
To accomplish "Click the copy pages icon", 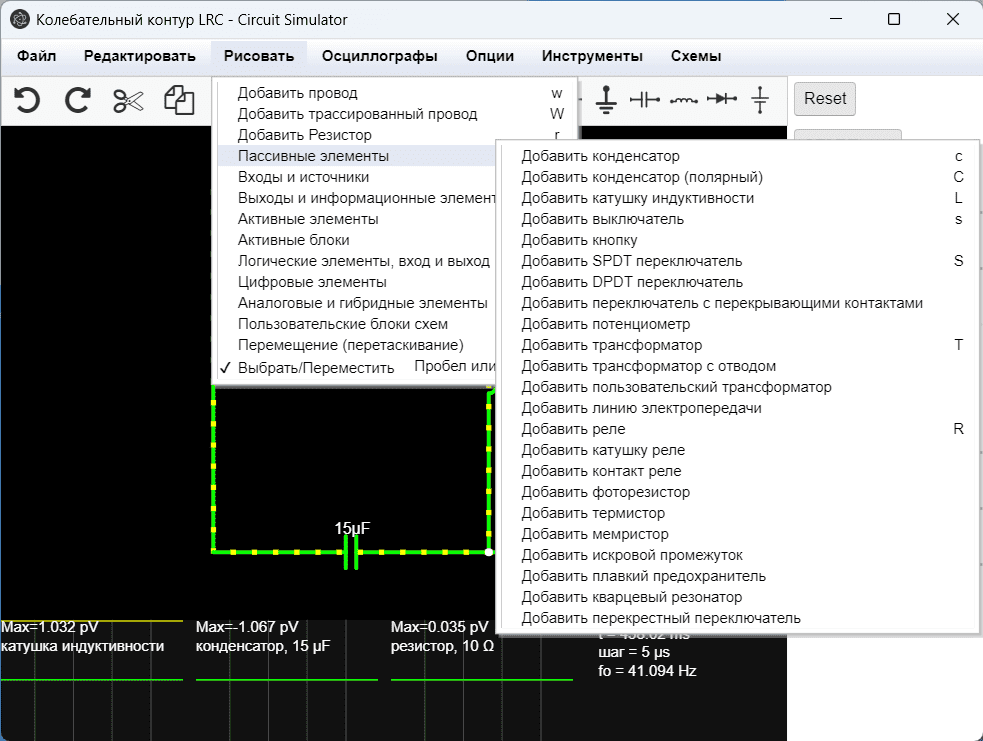I will [x=179, y=100].
